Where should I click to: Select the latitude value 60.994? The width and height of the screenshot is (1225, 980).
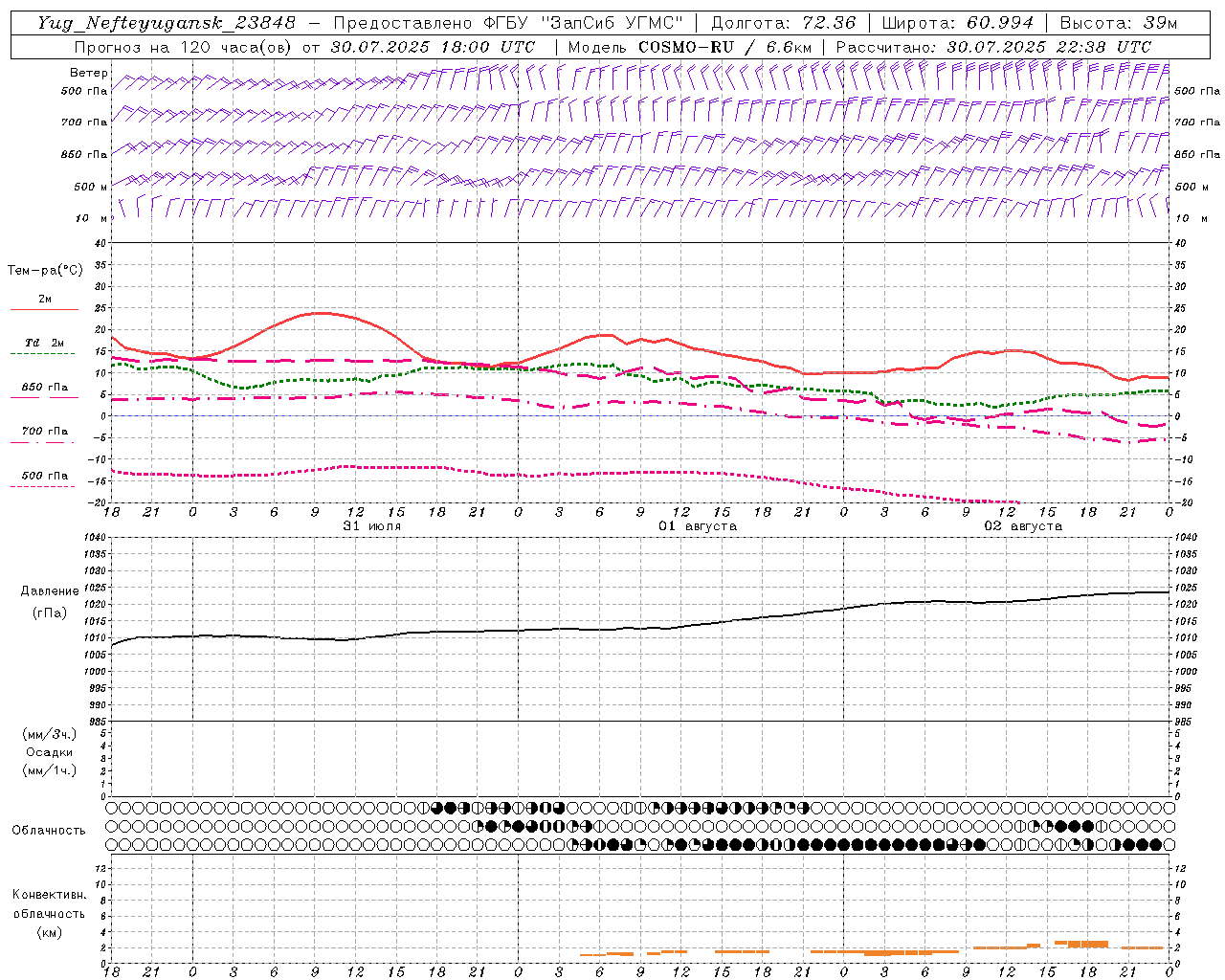[x=1000, y=23]
